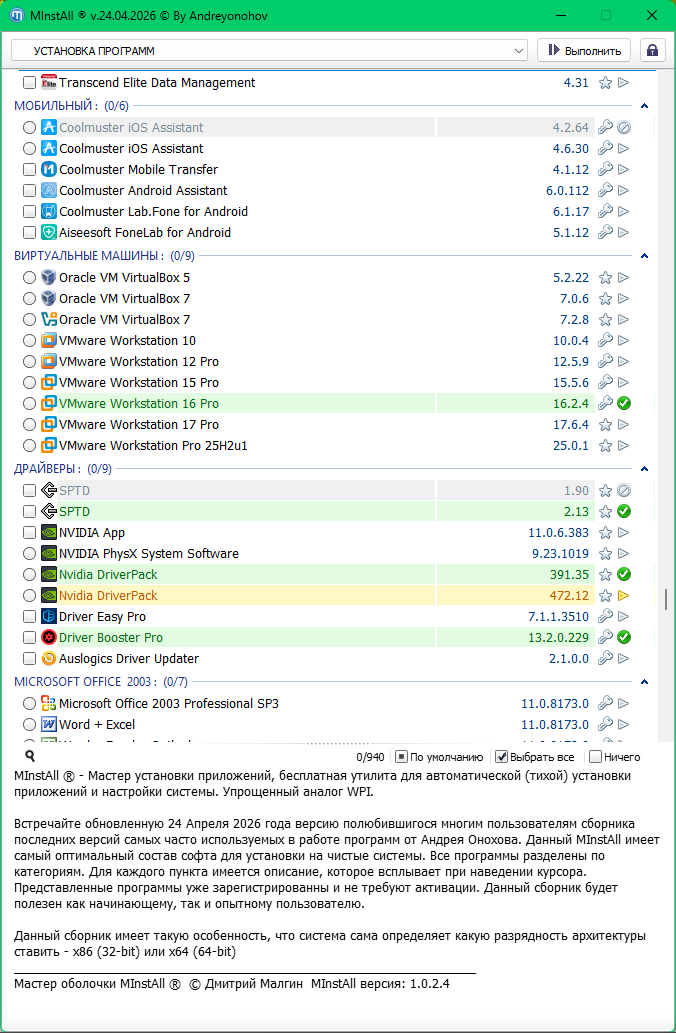The height and width of the screenshot is (1033, 676).
Task: Click the yellow play arrow for Nvidia DriverPack 472.12
Action: 623,596
